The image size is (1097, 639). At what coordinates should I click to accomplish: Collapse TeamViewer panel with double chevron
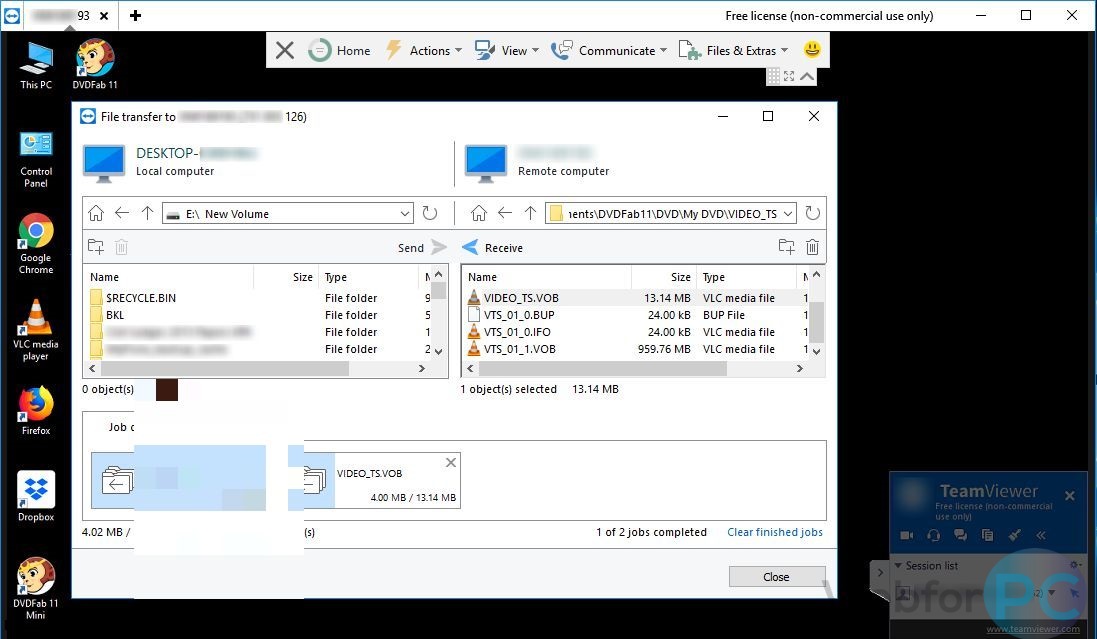click(x=1041, y=535)
